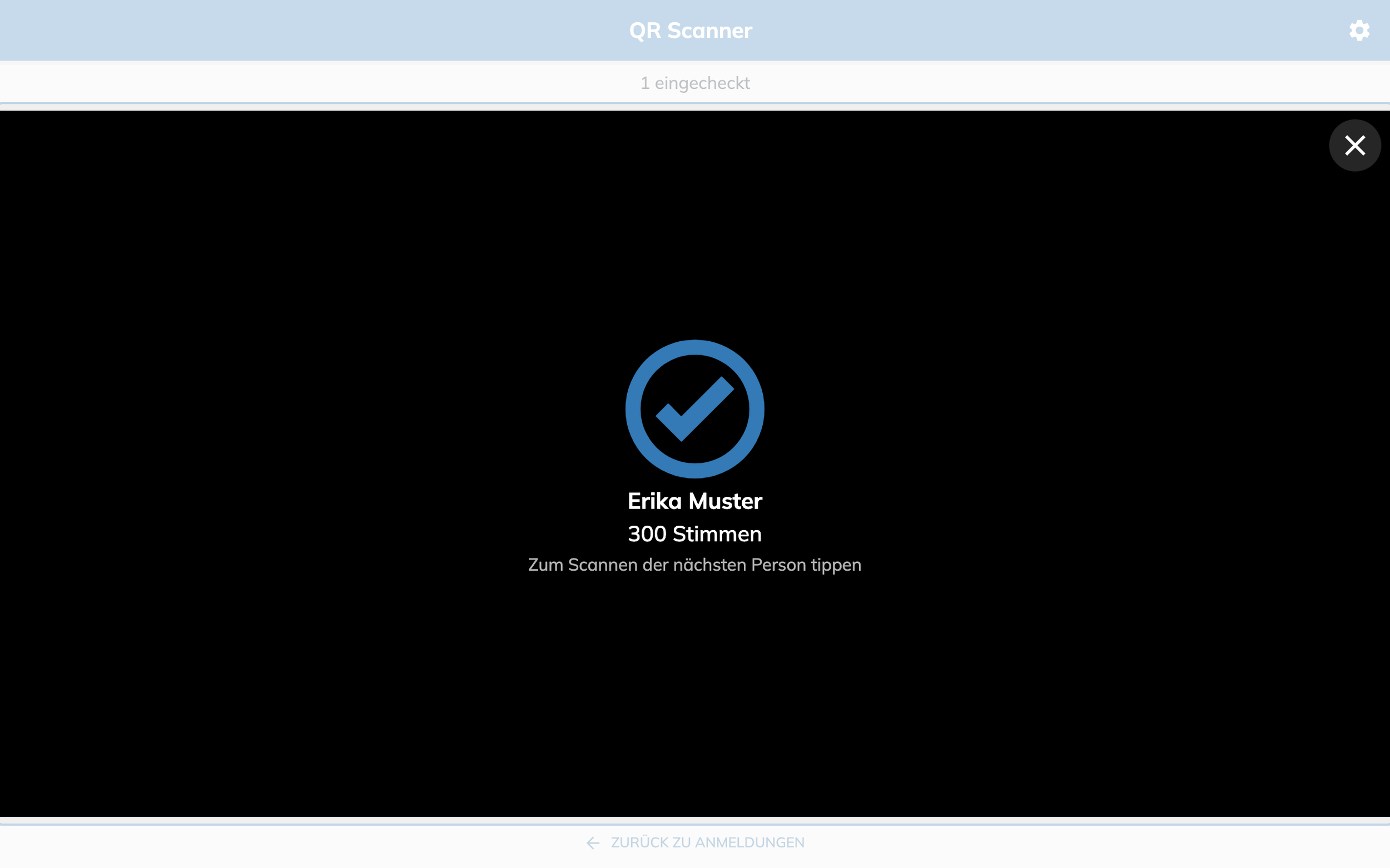Screen dimensions: 1390x868
Task: Tap the blue checkmark circle icon
Action: pos(694,409)
